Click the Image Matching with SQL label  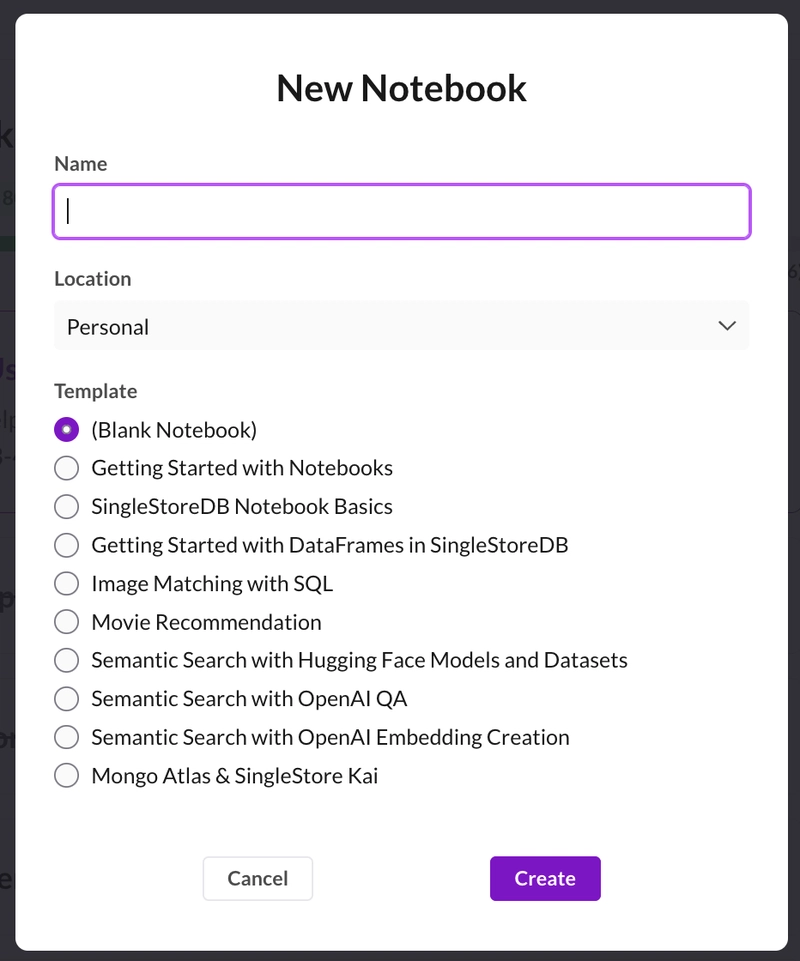[212, 583]
